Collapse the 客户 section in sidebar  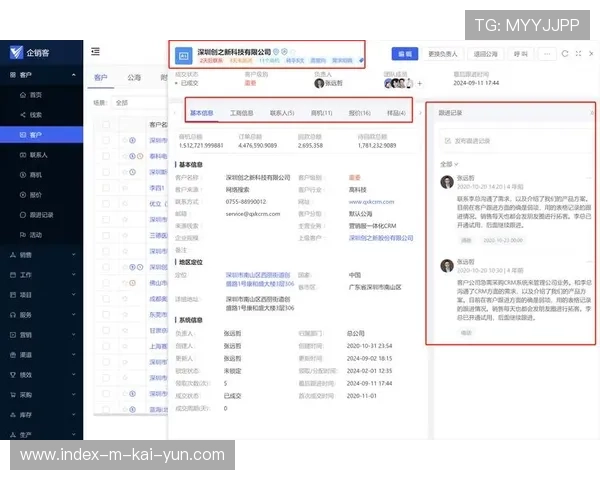coord(73,75)
